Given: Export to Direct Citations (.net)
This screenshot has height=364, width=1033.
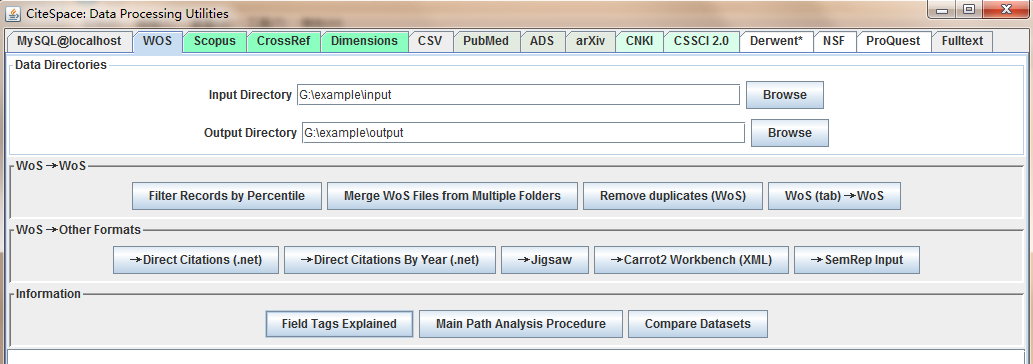Looking at the screenshot, I should [196, 260].
